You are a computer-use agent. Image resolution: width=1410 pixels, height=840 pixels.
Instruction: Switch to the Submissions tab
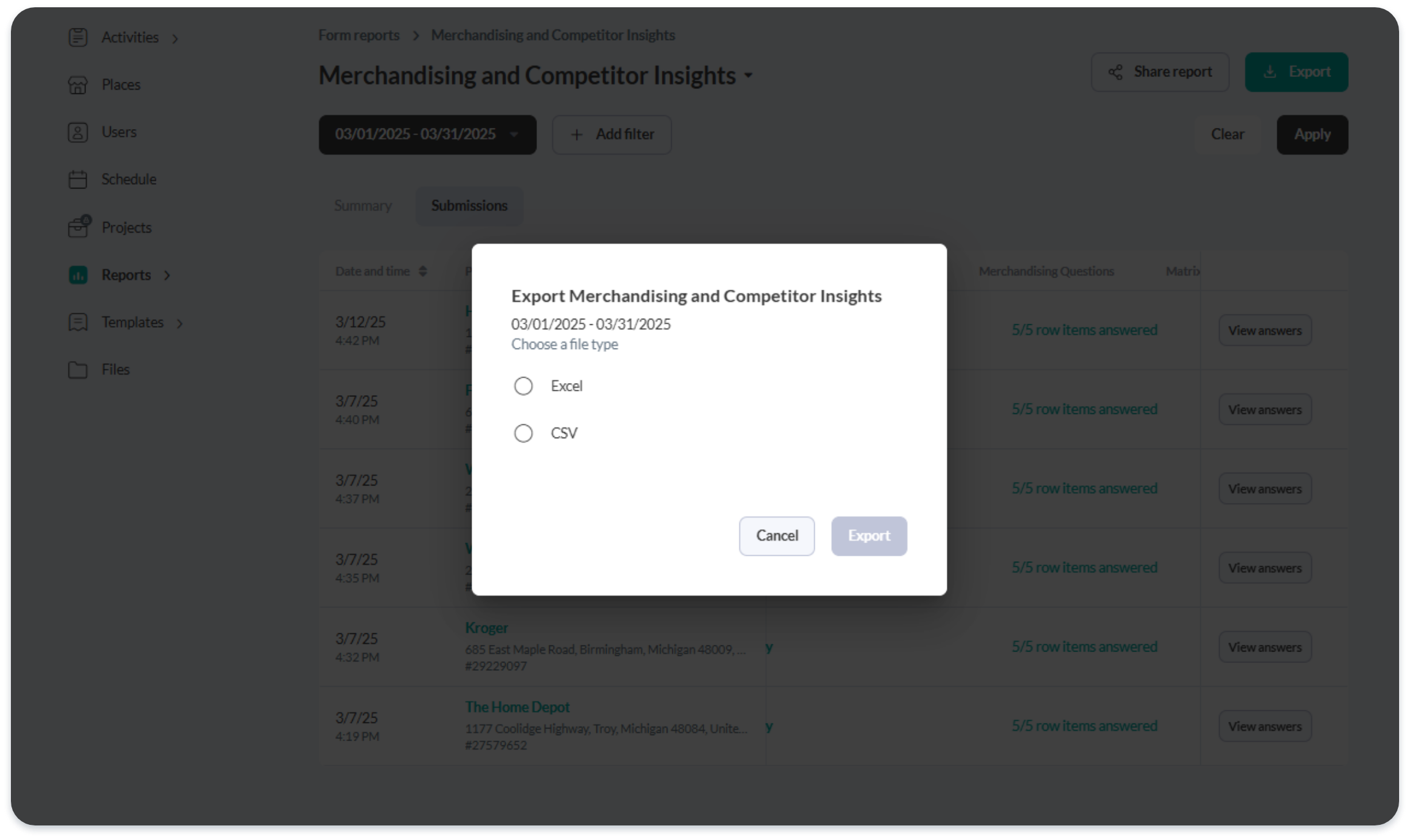tap(469, 206)
